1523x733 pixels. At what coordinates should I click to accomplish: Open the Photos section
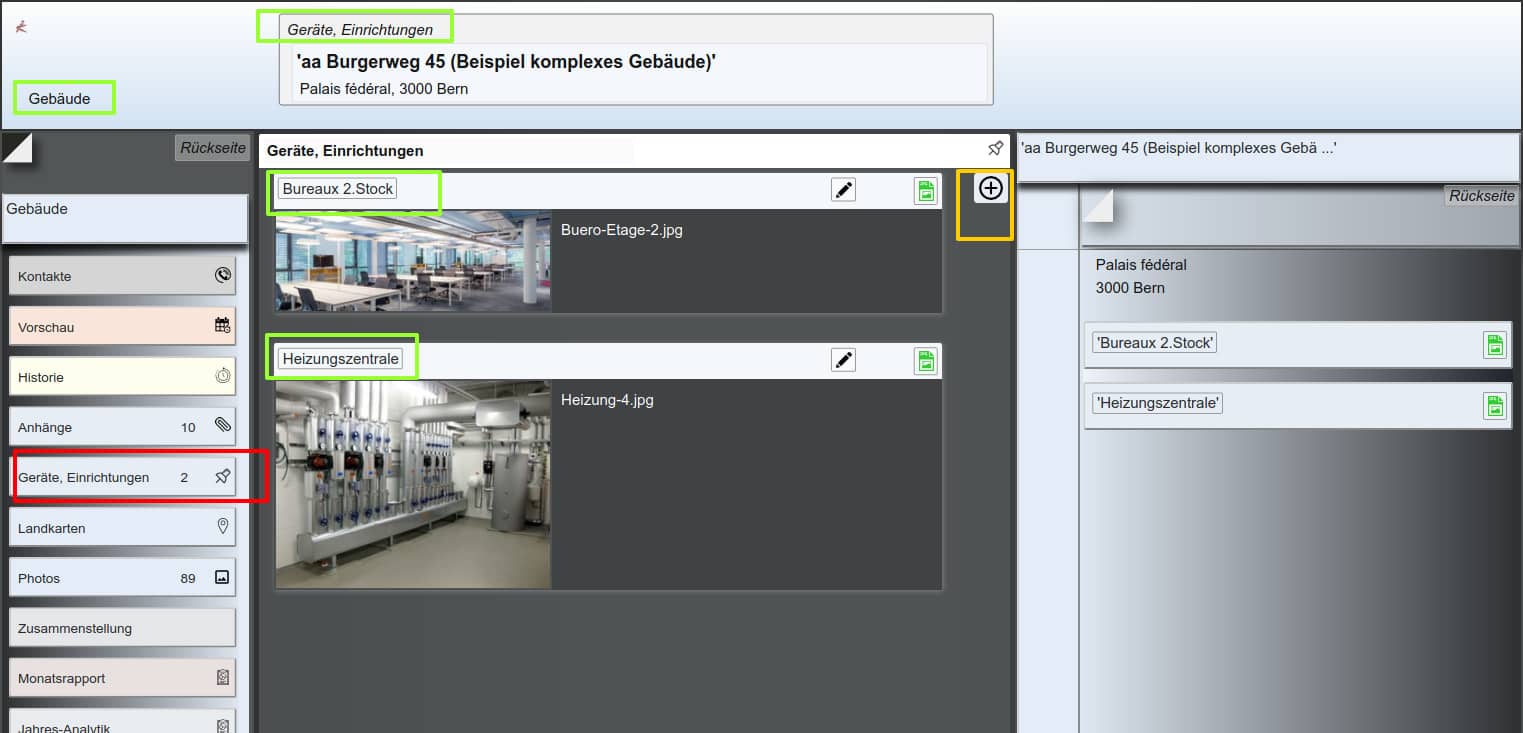(122, 578)
